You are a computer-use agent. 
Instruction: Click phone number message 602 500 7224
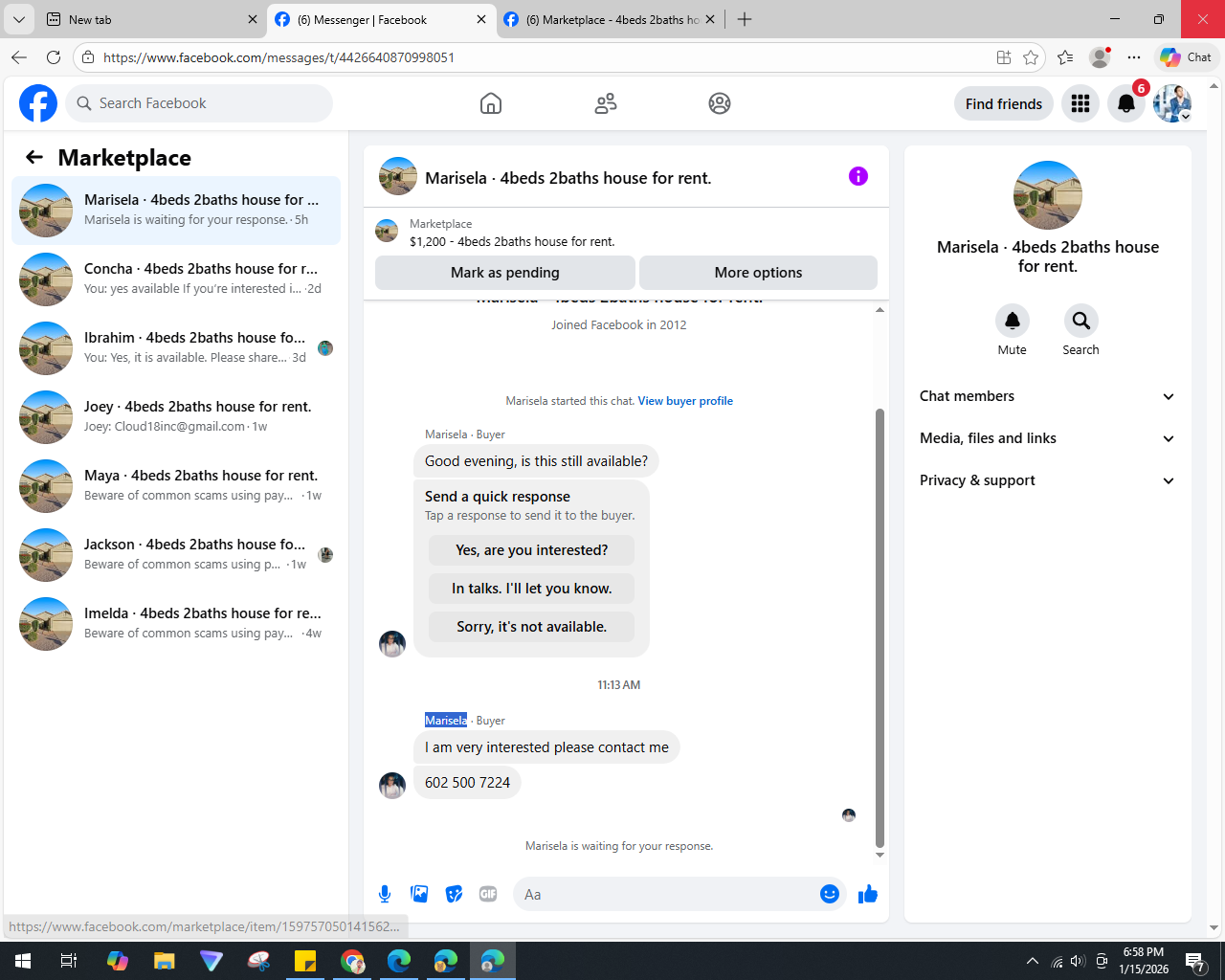click(x=467, y=783)
